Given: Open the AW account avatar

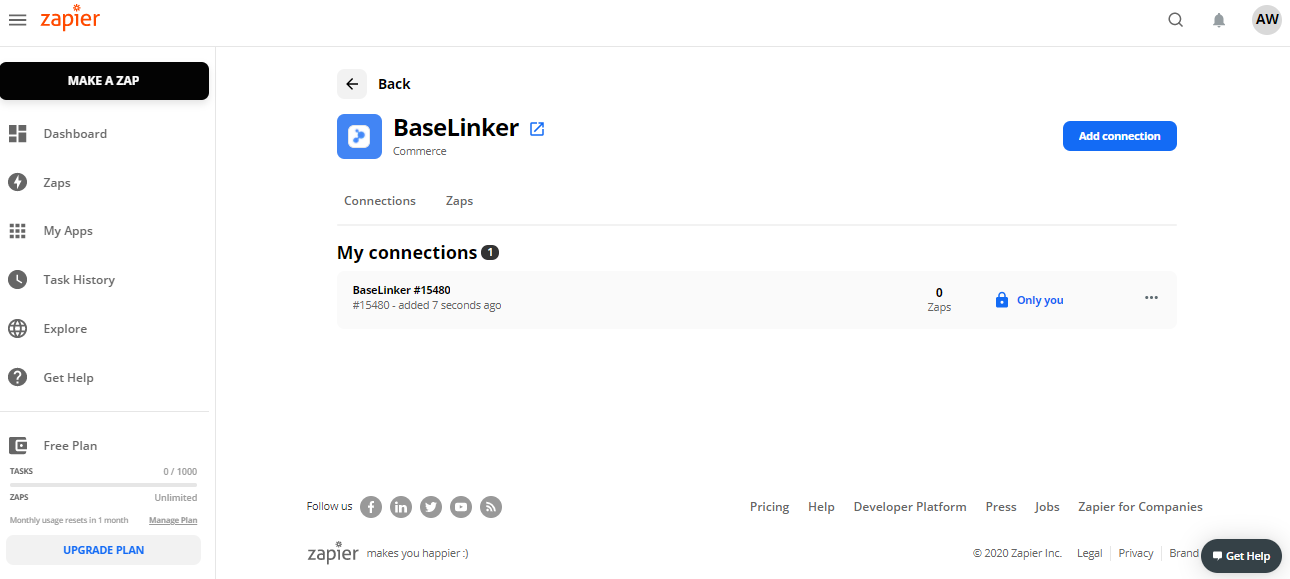Looking at the screenshot, I should pos(1267,20).
